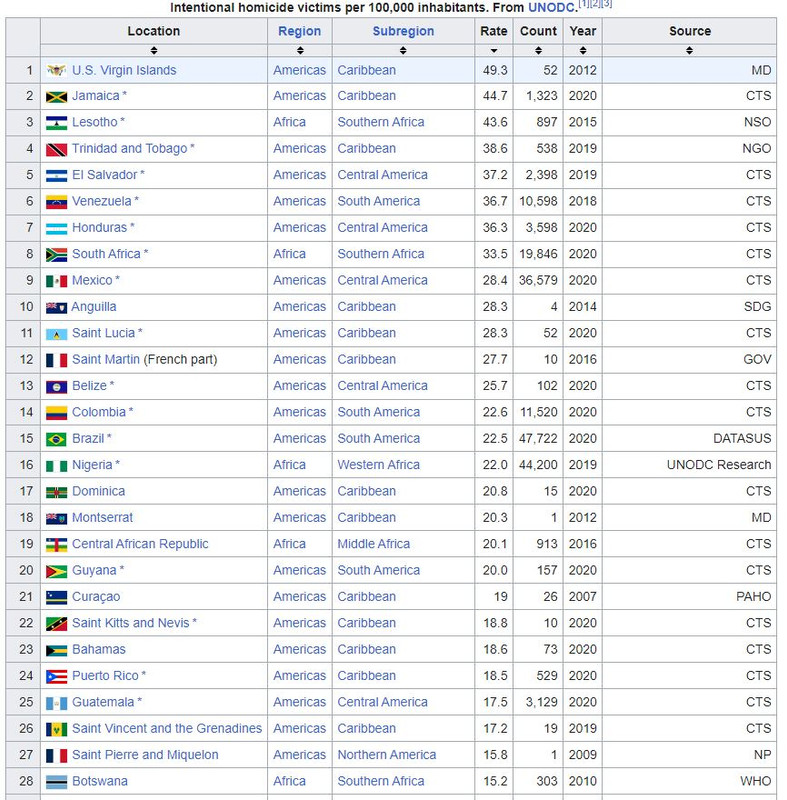Sort by Rate using the down arrow
Viewport: 787px width, 800px height.
(494, 51)
